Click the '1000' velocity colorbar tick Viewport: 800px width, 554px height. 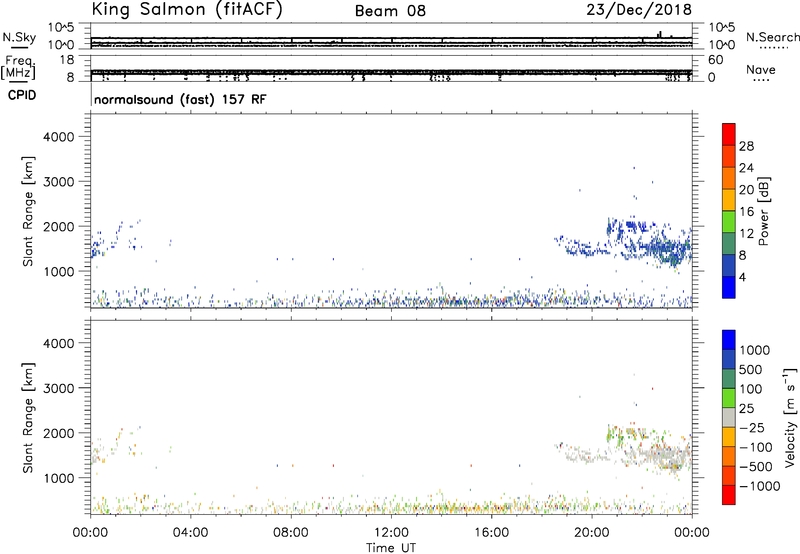pos(754,350)
